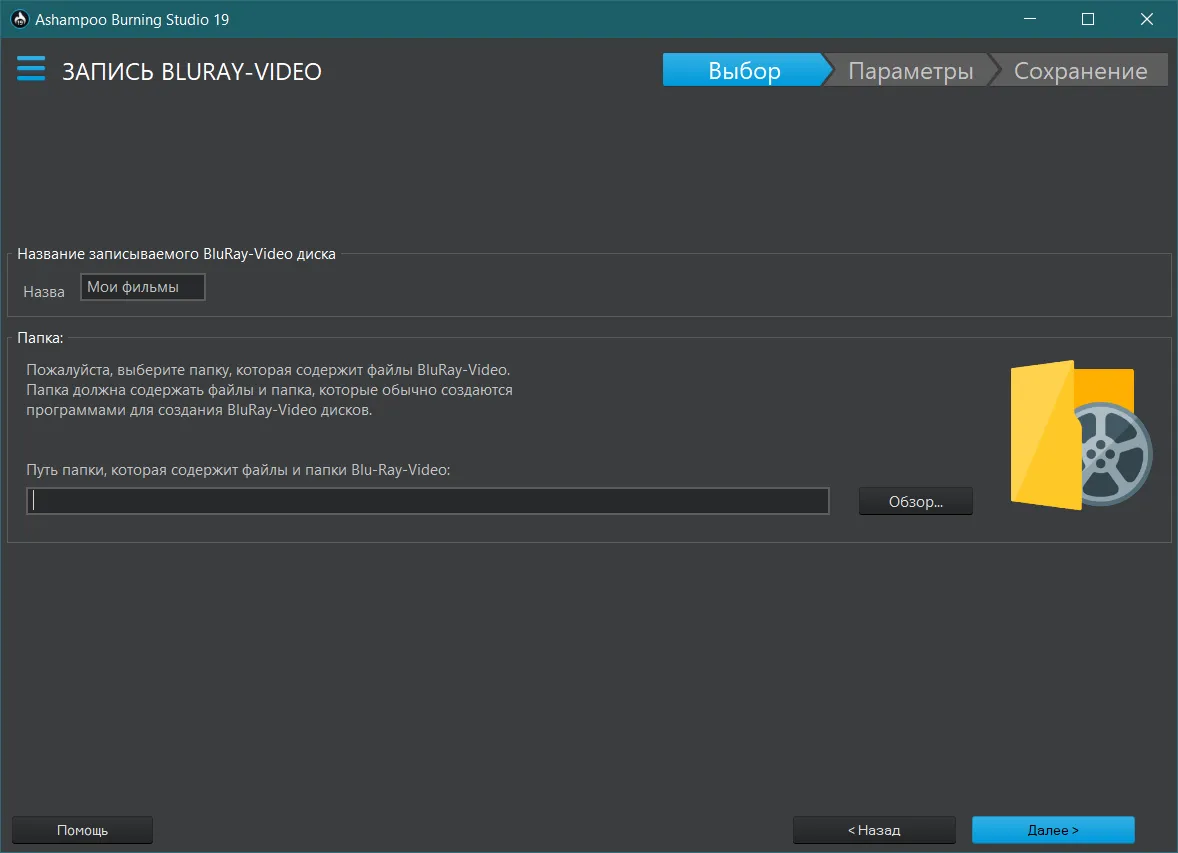Click label Путь папки, которая содержит файлы

[x=238, y=470]
